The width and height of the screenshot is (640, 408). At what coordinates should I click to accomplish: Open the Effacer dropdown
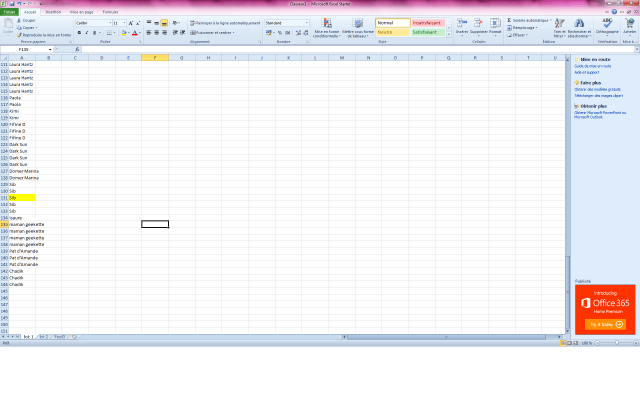[517, 35]
